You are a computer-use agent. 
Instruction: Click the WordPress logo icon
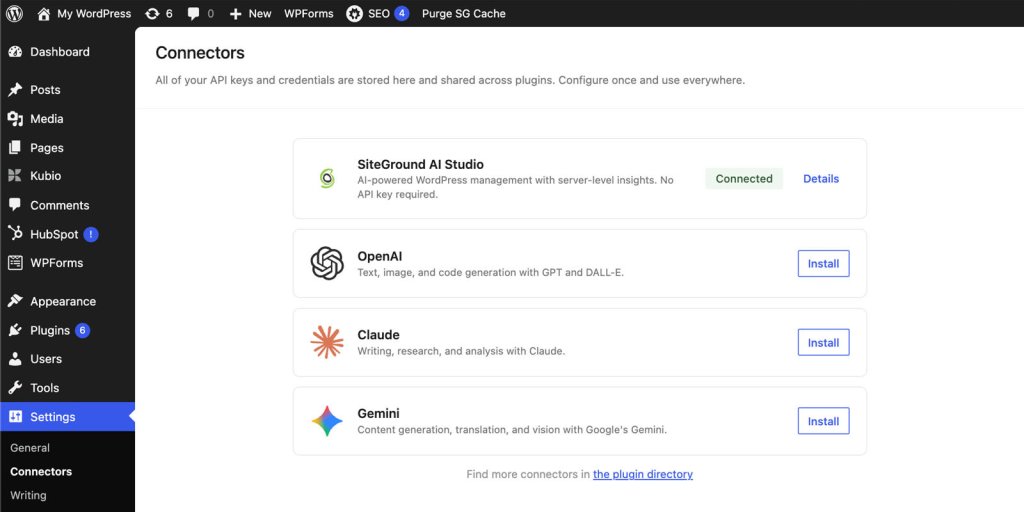coord(14,14)
